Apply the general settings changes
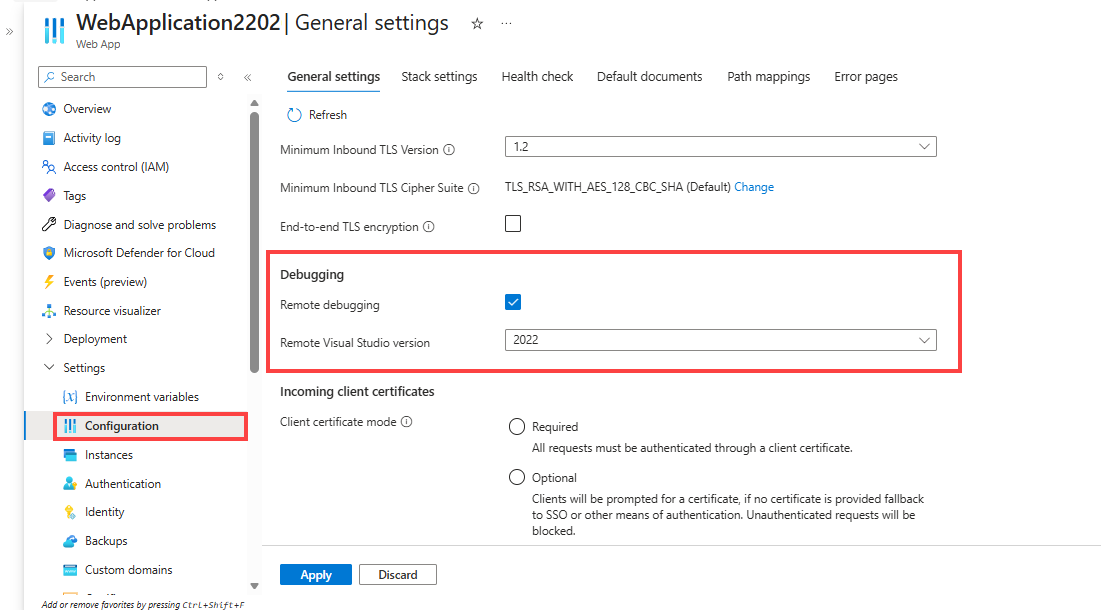 315,574
